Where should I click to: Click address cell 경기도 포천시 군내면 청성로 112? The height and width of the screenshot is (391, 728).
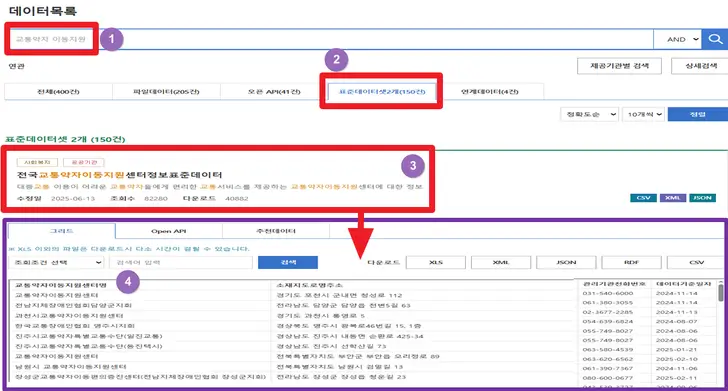(x=339, y=295)
